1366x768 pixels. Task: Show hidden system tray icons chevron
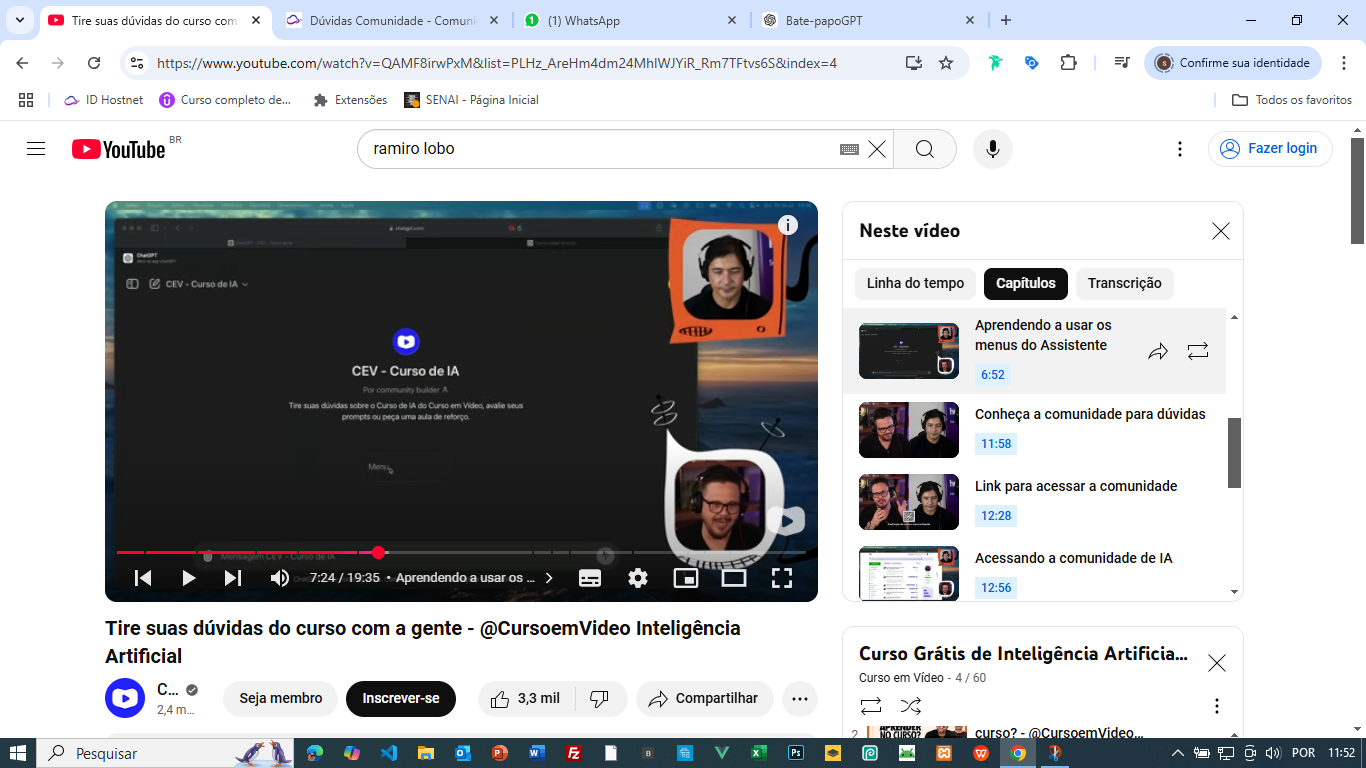[1178, 753]
